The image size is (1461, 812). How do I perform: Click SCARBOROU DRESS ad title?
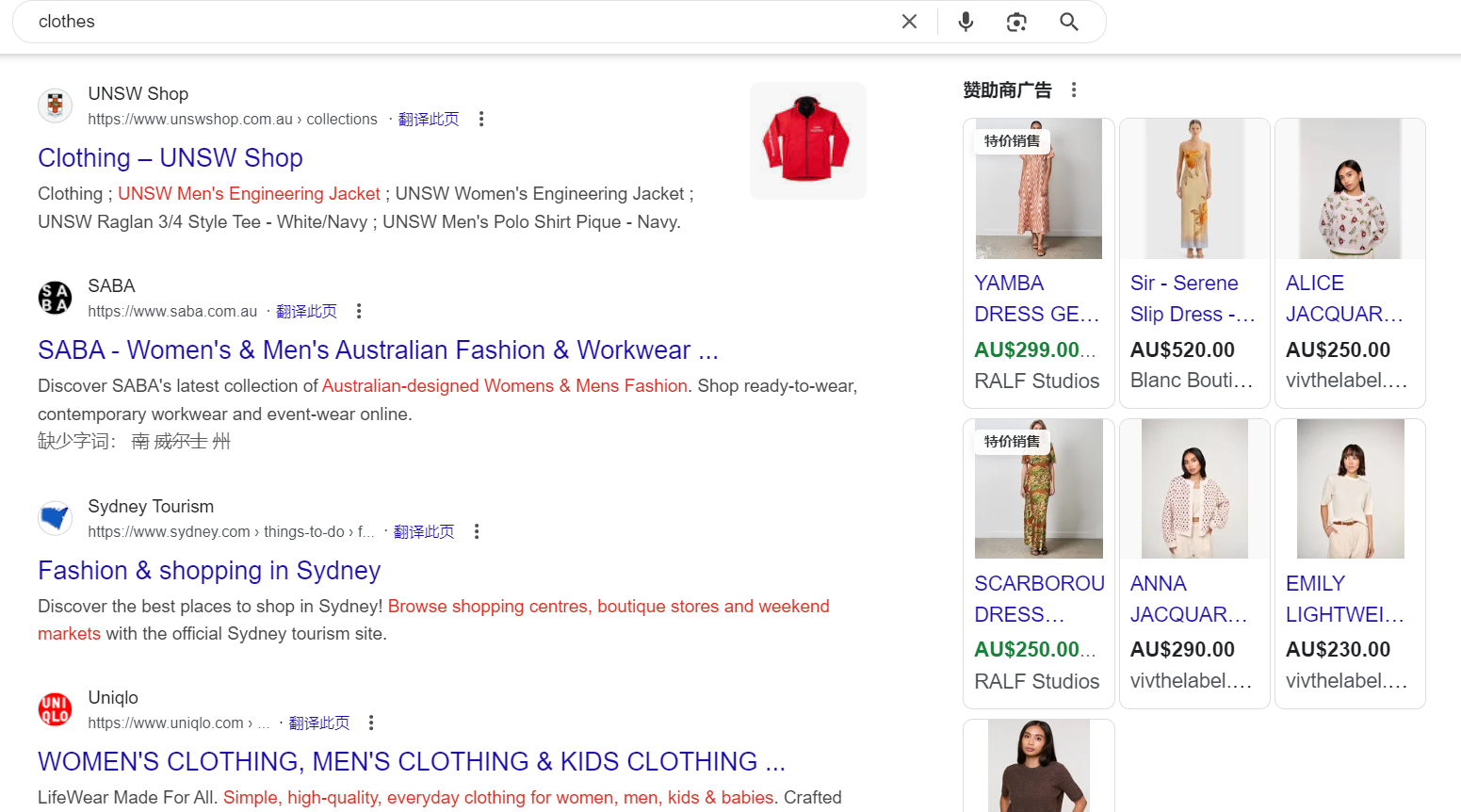pos(1039,599)
